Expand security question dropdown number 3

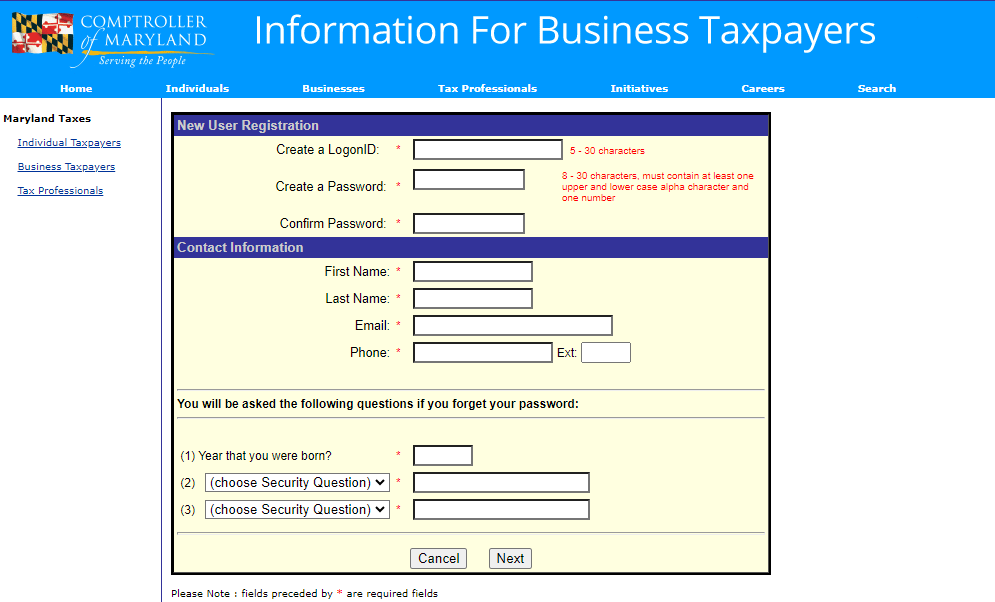tap(297, 509)
